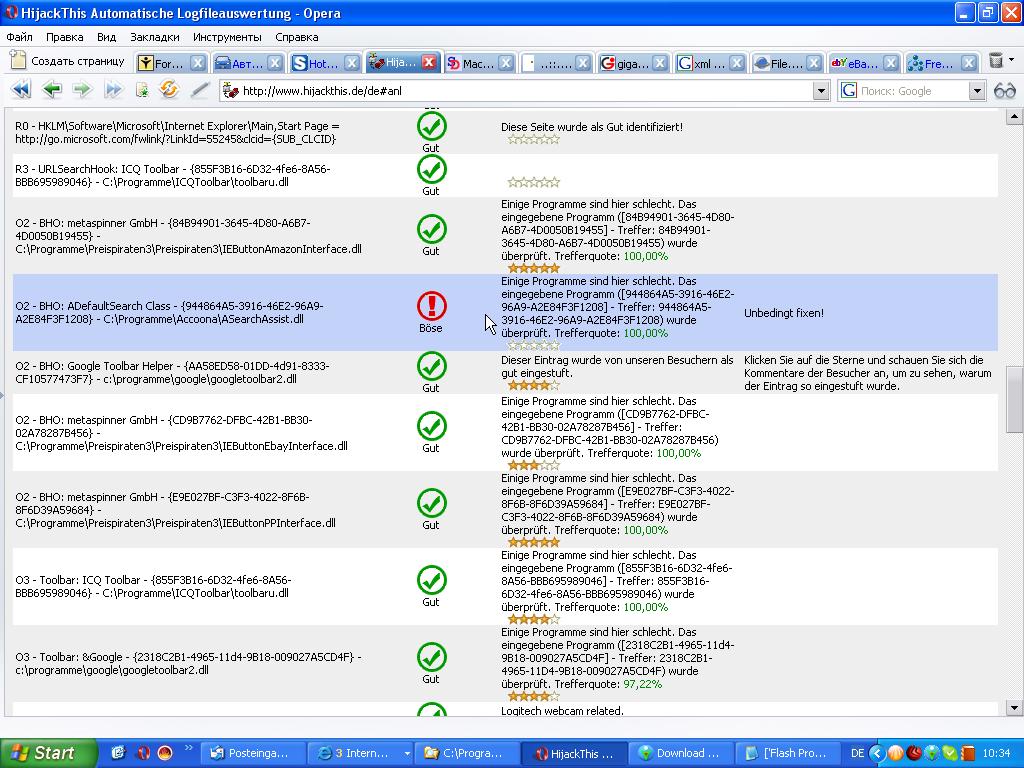Open Download… taskbar window
1024x768 pixels.
pos(680,753)
